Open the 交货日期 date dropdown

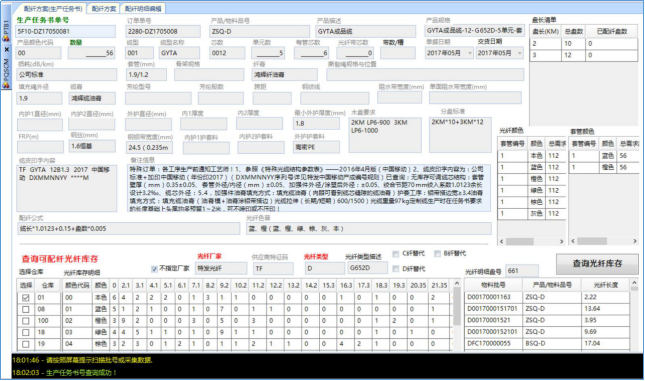pyautogui.click(x=520, y=53)
